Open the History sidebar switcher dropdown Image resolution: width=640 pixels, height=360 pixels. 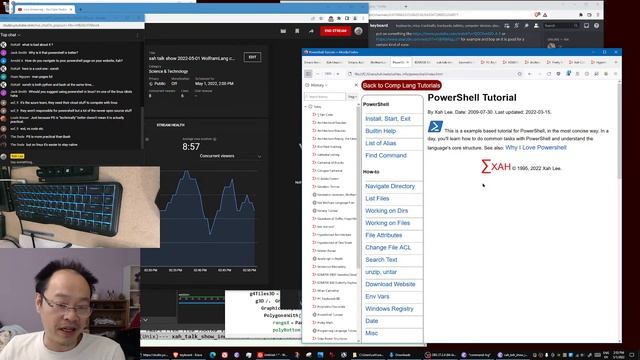317,85
